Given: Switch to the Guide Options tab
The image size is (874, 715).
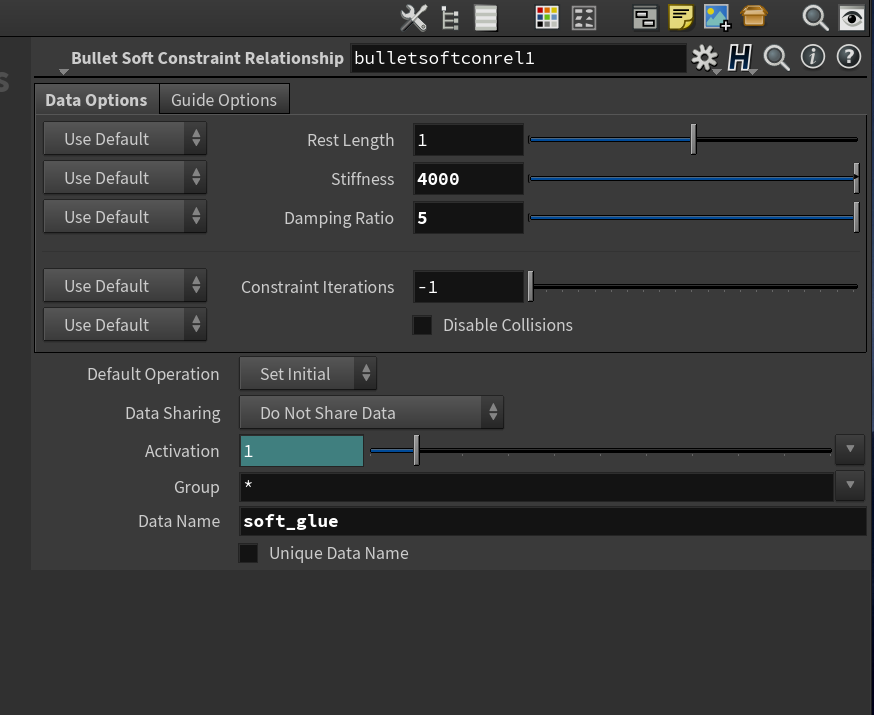Looking at the screenshot, I should (224, 100).
